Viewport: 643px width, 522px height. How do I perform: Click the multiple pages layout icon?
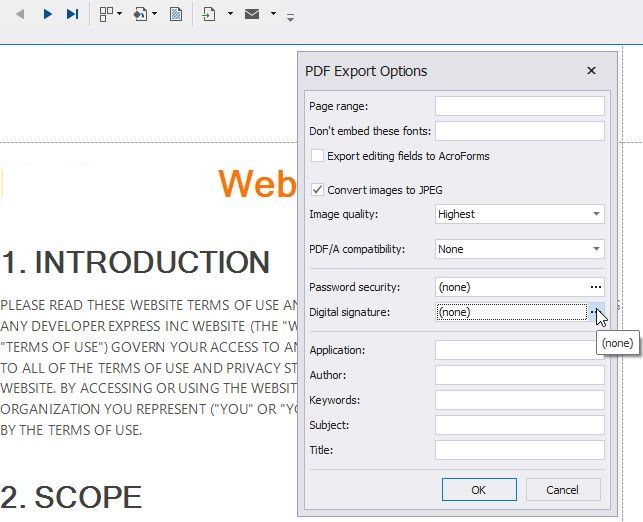(106, 15)
